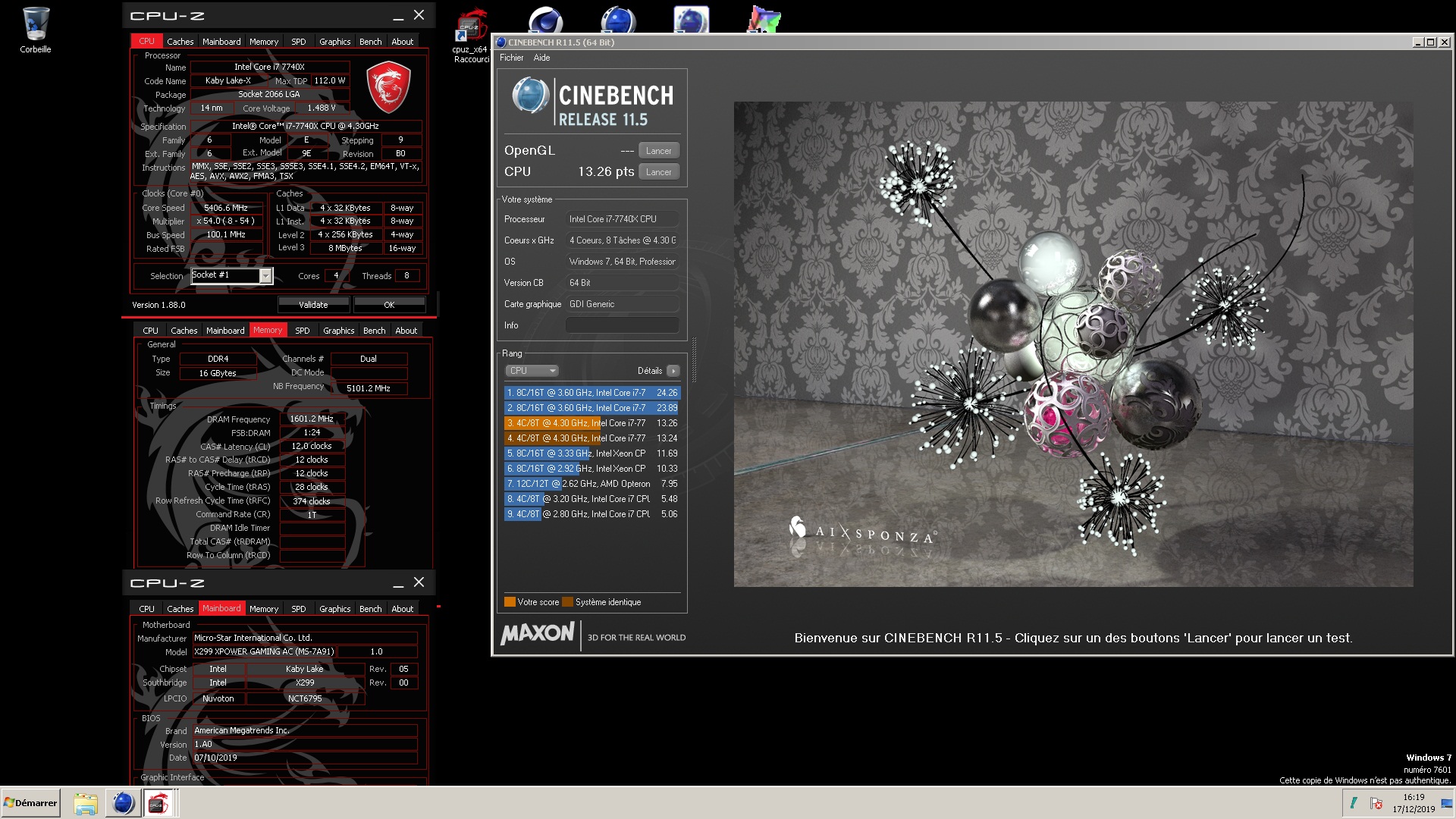Select the active Mainboard tab in bottom CPU-Z
This screenshot has width=1456, height=819.
click(221, 608)
